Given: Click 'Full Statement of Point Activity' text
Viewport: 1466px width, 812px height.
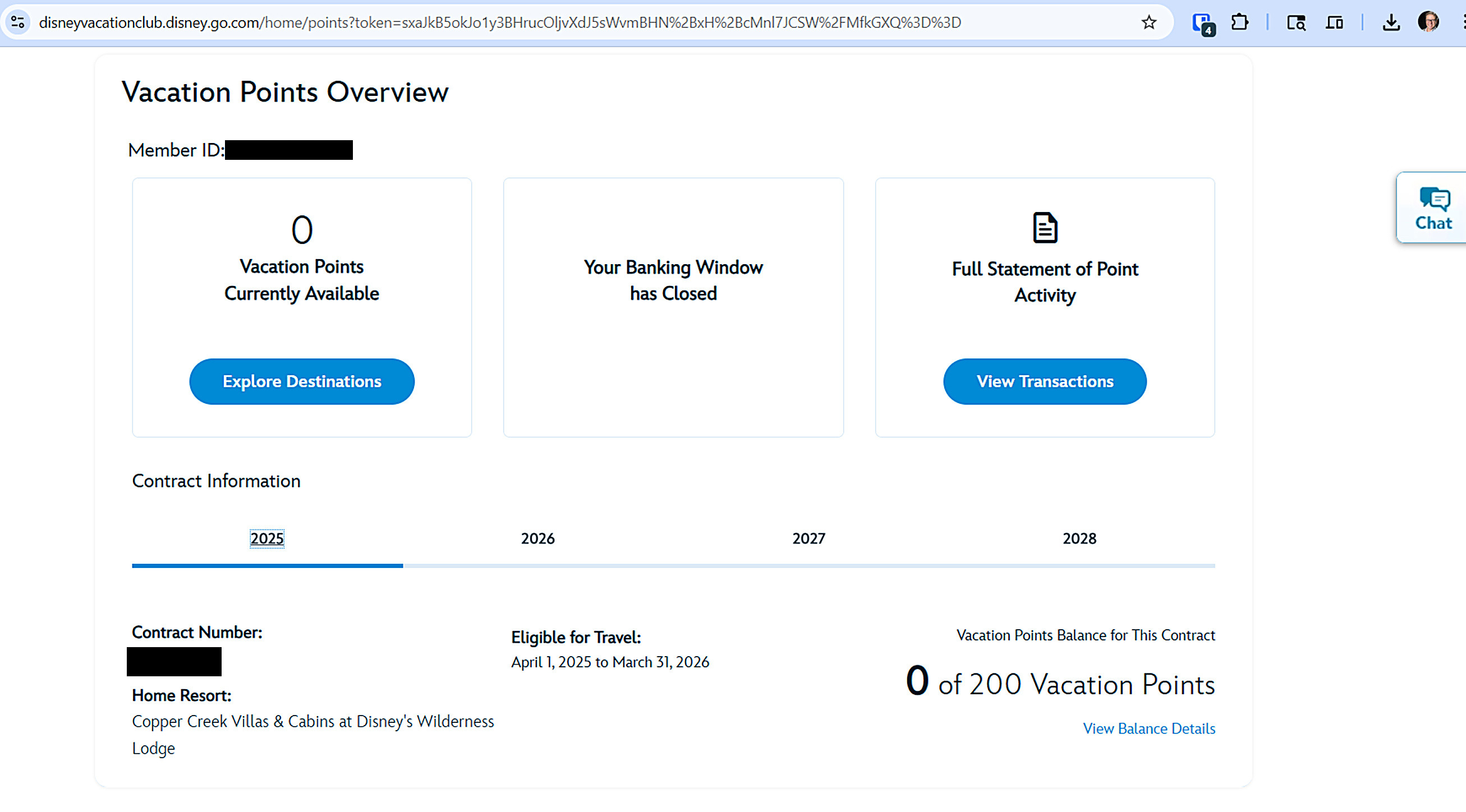Looking at the screenshot, I should [x=1045, y=282].
